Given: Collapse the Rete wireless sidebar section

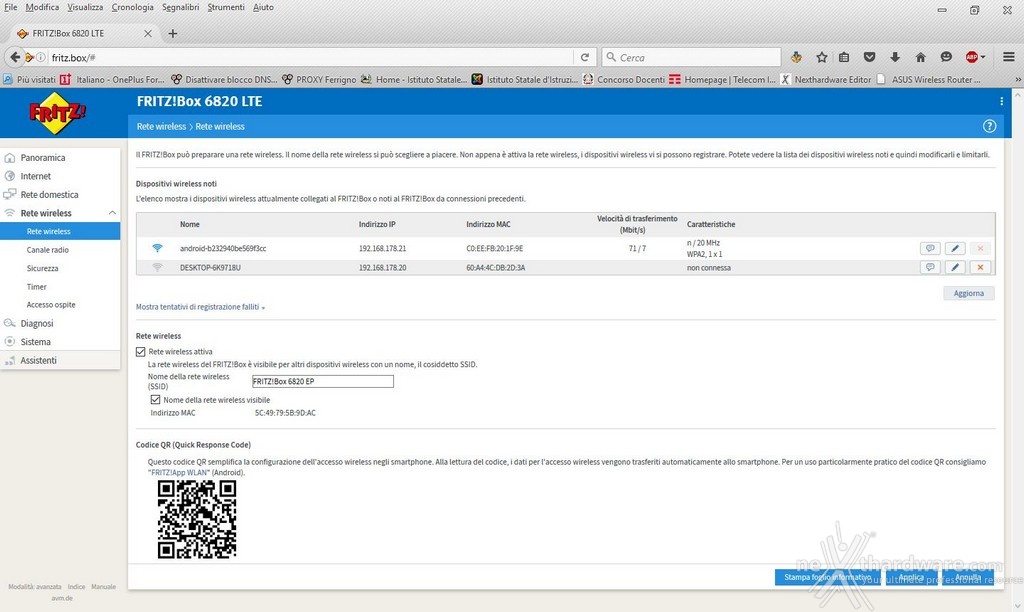Looking at the screenshot, I should [x=112, y=213].
